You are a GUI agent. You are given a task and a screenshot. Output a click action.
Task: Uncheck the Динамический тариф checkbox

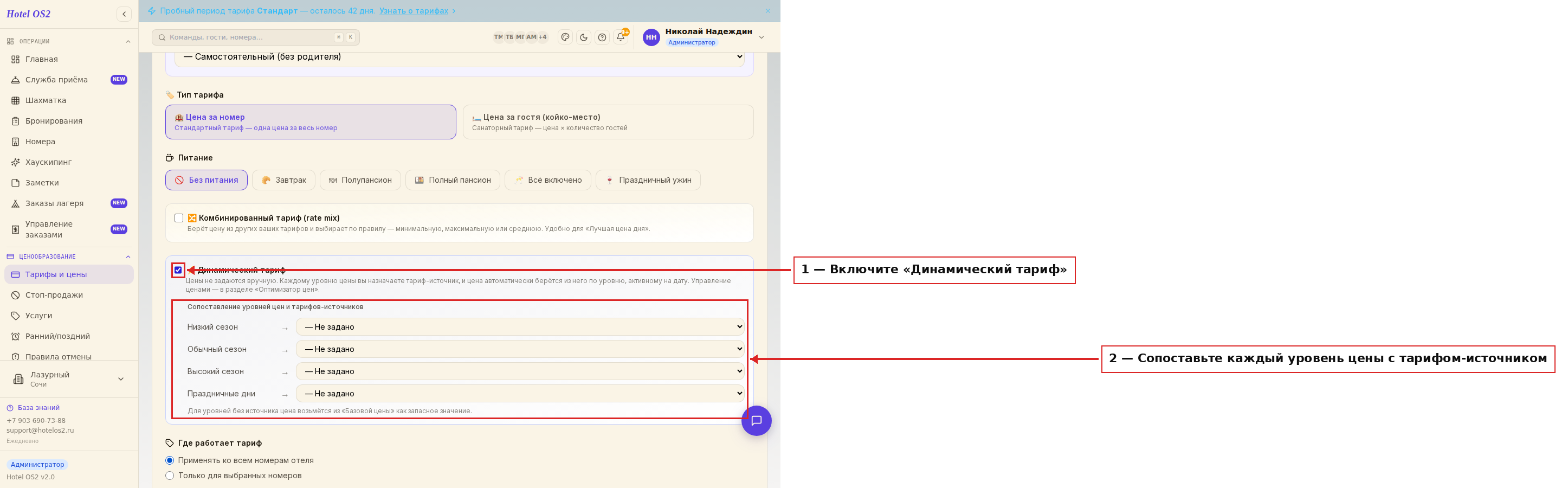coord(178,270)
